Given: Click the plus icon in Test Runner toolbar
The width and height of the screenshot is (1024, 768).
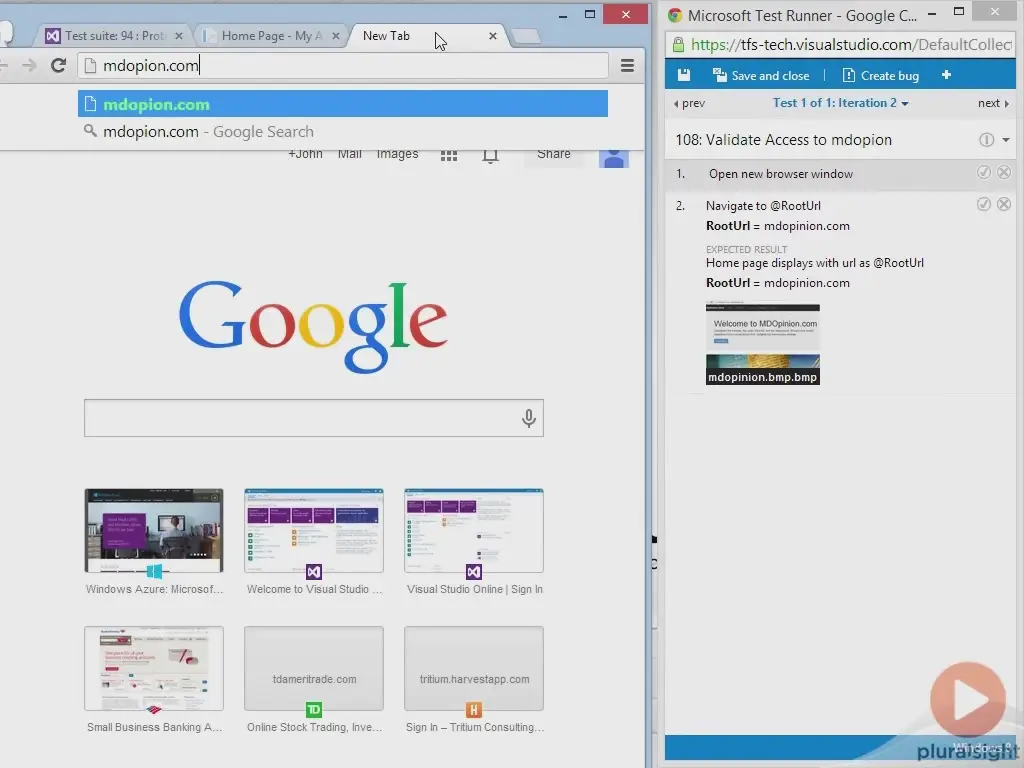Looking at the screenshot, I should 946,75.
